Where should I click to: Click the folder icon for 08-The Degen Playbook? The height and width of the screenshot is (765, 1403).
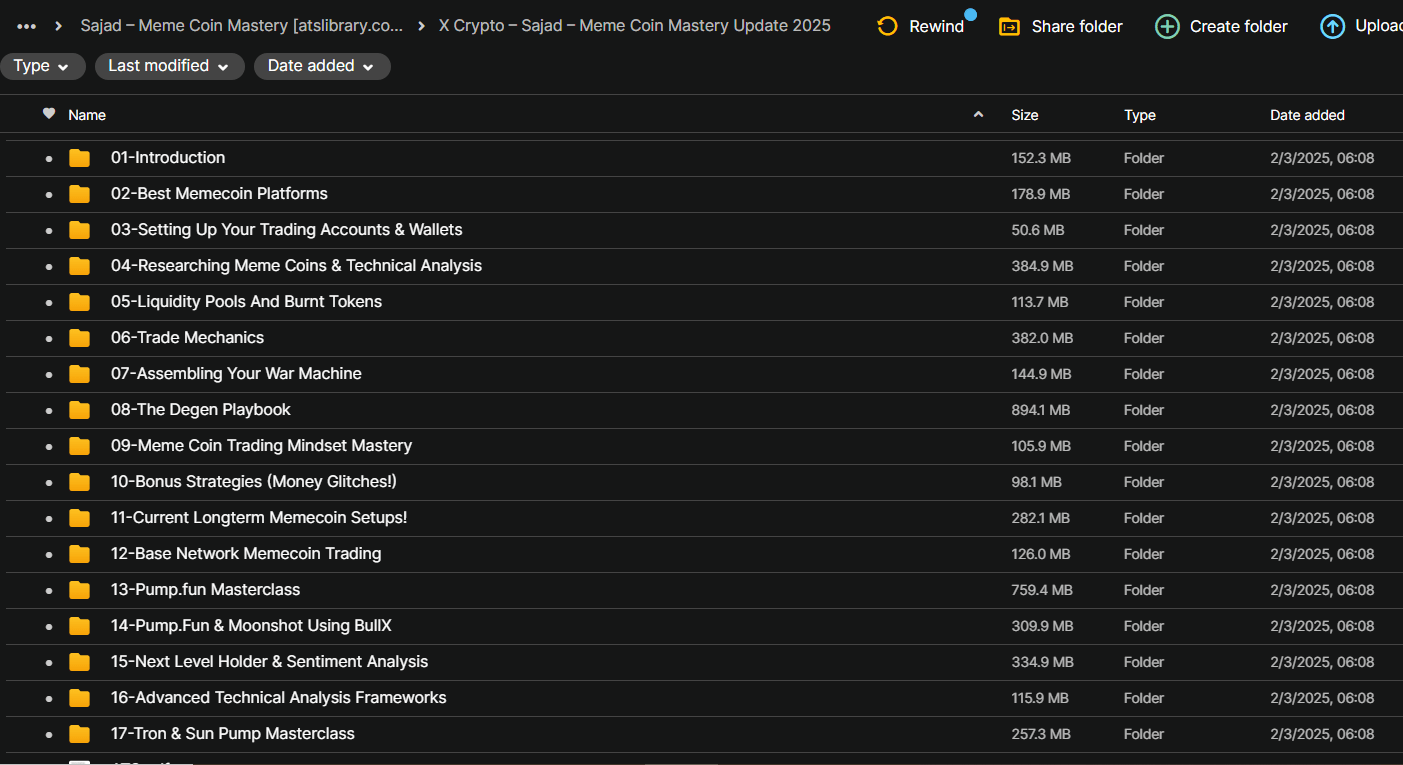[80, 410]
